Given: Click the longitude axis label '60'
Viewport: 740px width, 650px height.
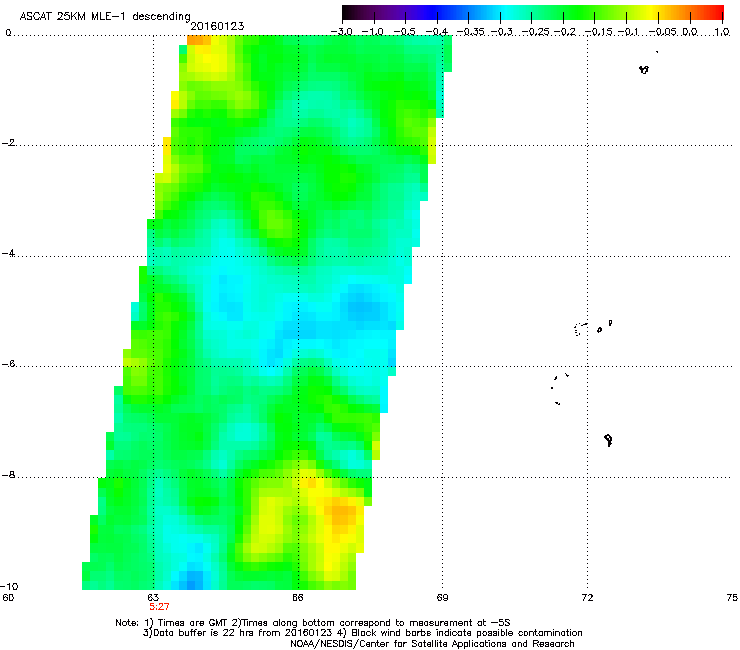Looking at the screenshot, I should tap(8, 598).
